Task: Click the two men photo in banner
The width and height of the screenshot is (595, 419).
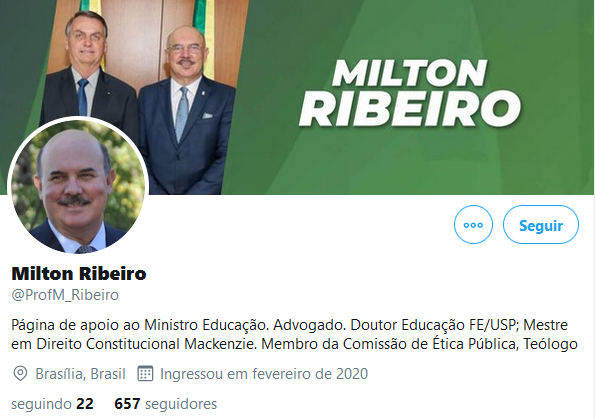Action: 142,97
